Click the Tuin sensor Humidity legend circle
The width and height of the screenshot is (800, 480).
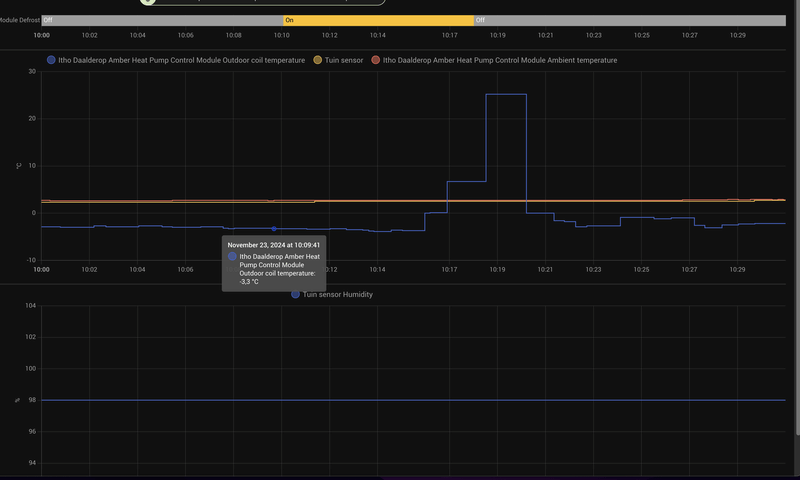(x=296, y=295)
